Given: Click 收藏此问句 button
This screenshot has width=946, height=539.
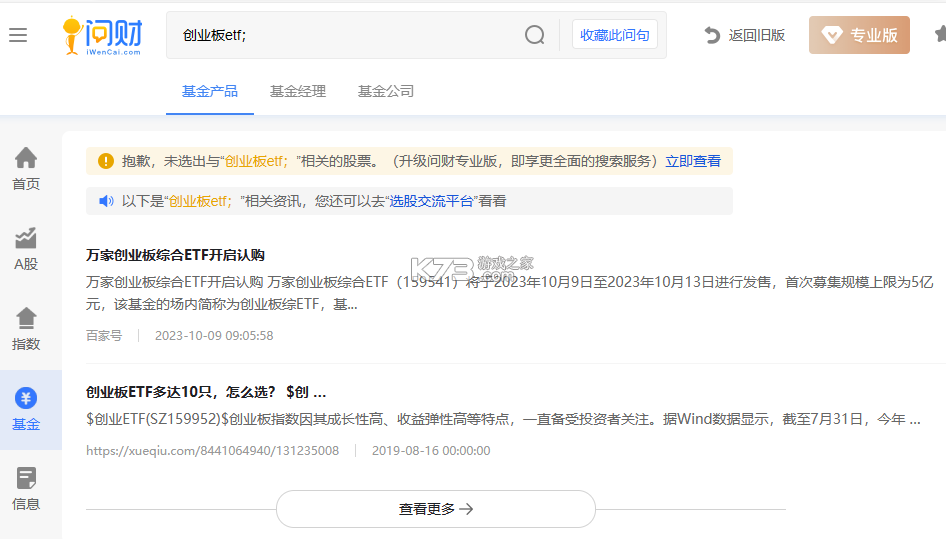Looking at the screenshot, I should pyautogui.click(x=614, y=35).
